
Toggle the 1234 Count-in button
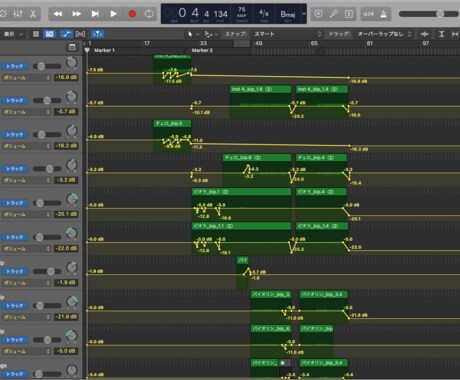point(368,14)
